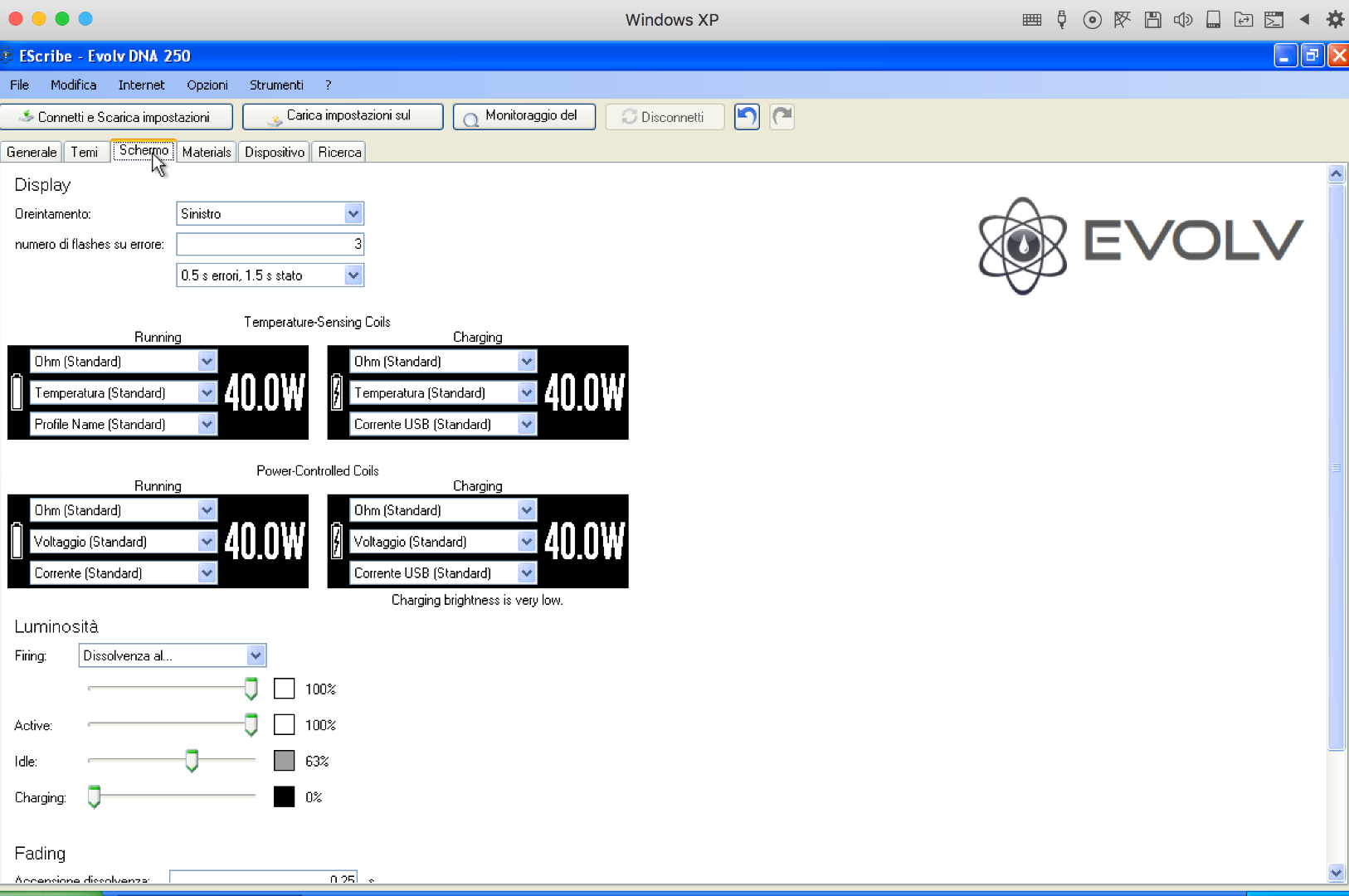Click the floppy disk icon
The width and height of the screenshot is (1349, 896).
pyautogui.click(x=1152, y=20)
